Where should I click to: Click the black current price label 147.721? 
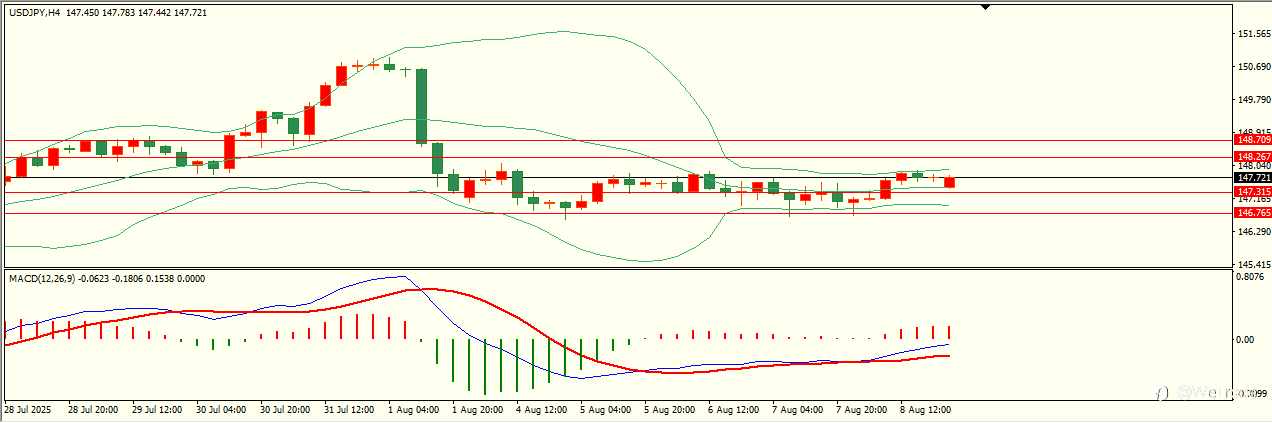(1253, 178)
